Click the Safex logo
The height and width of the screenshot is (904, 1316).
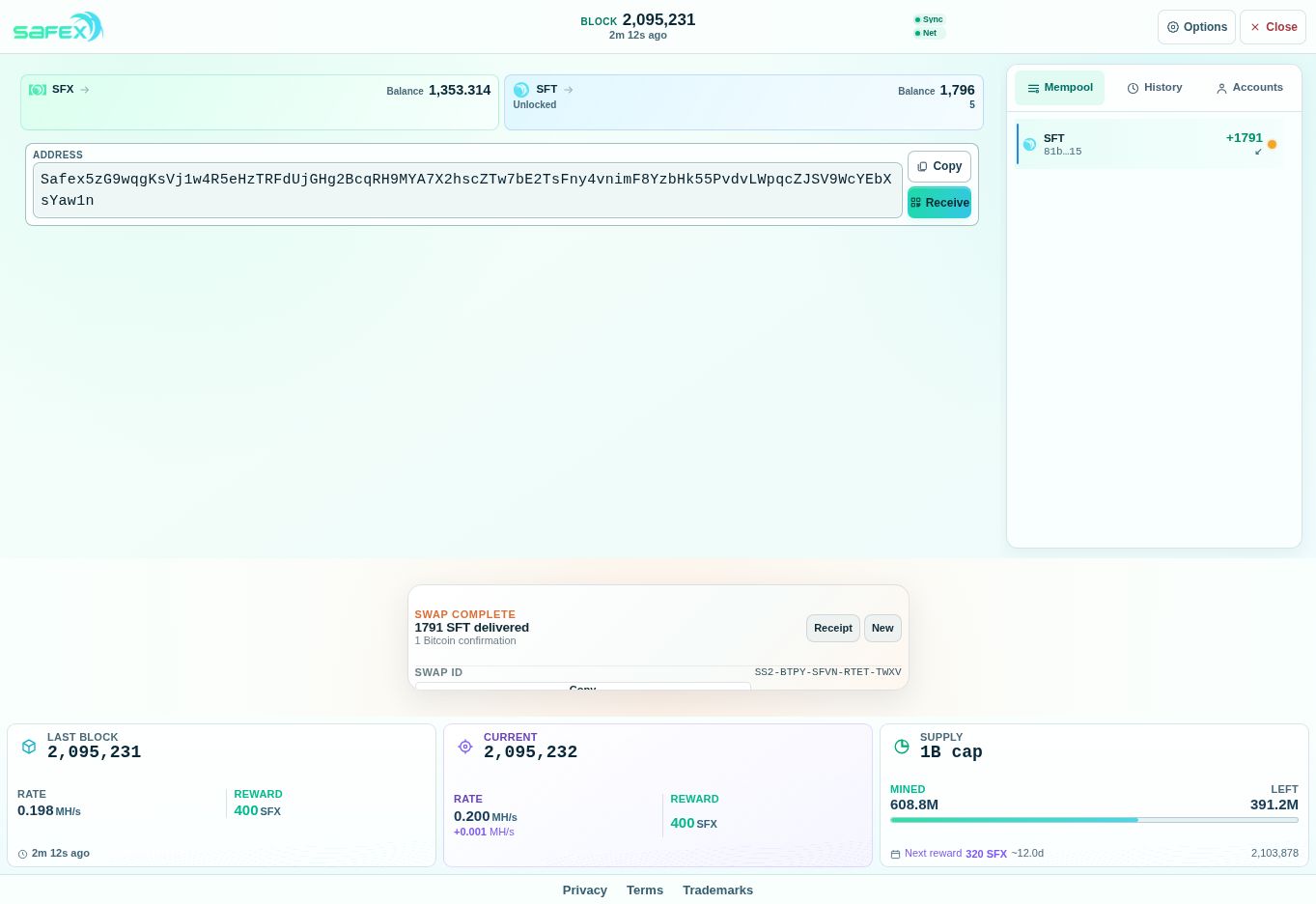click(58, 27)
